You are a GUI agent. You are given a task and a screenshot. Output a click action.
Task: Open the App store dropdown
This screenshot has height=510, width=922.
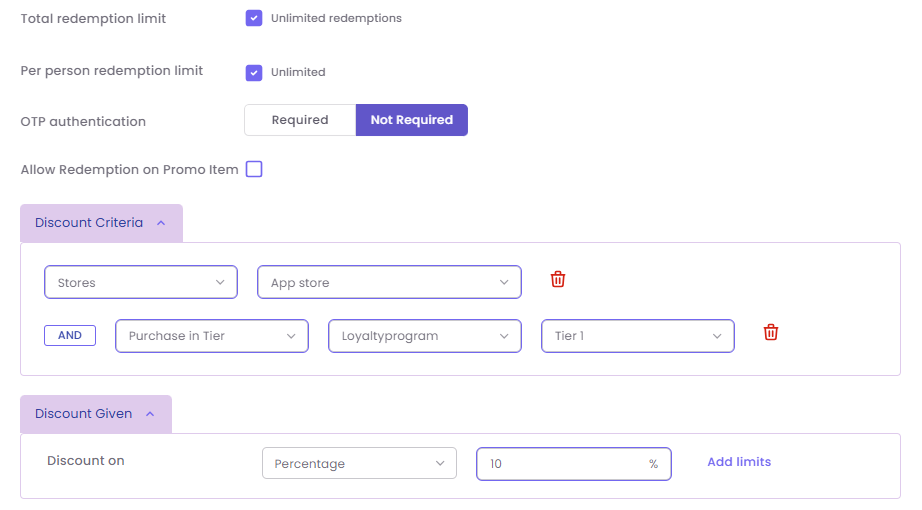[389, 282]
